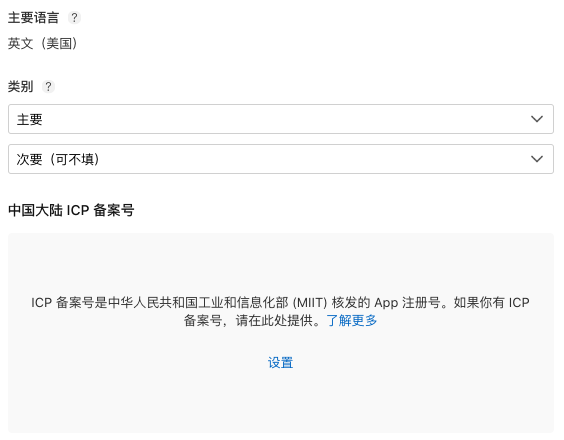The height and width of the screenshot is (440, 564).
Task: Select the 主要语言 label text
Action: (33, 18)
